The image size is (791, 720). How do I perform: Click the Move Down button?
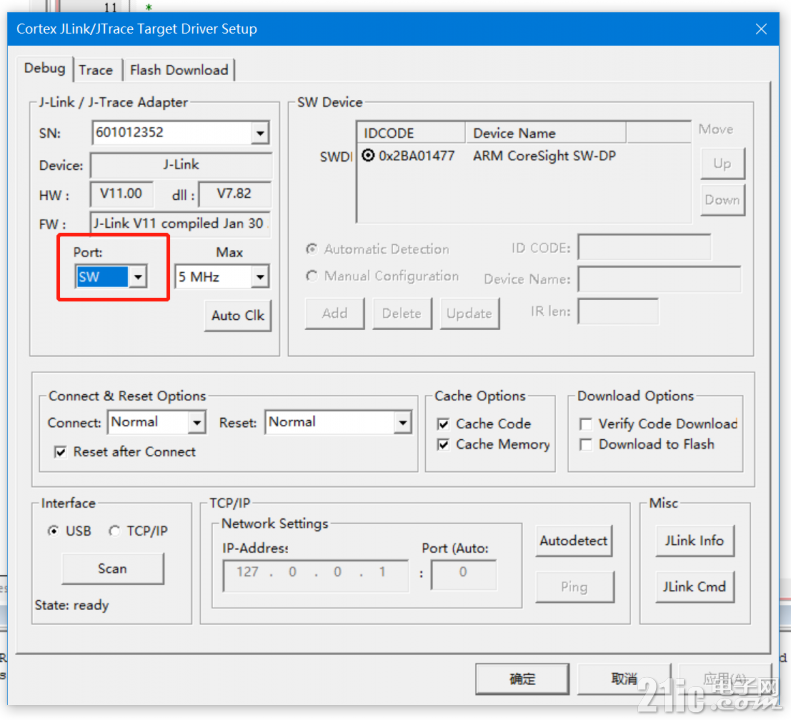[722, 200]
